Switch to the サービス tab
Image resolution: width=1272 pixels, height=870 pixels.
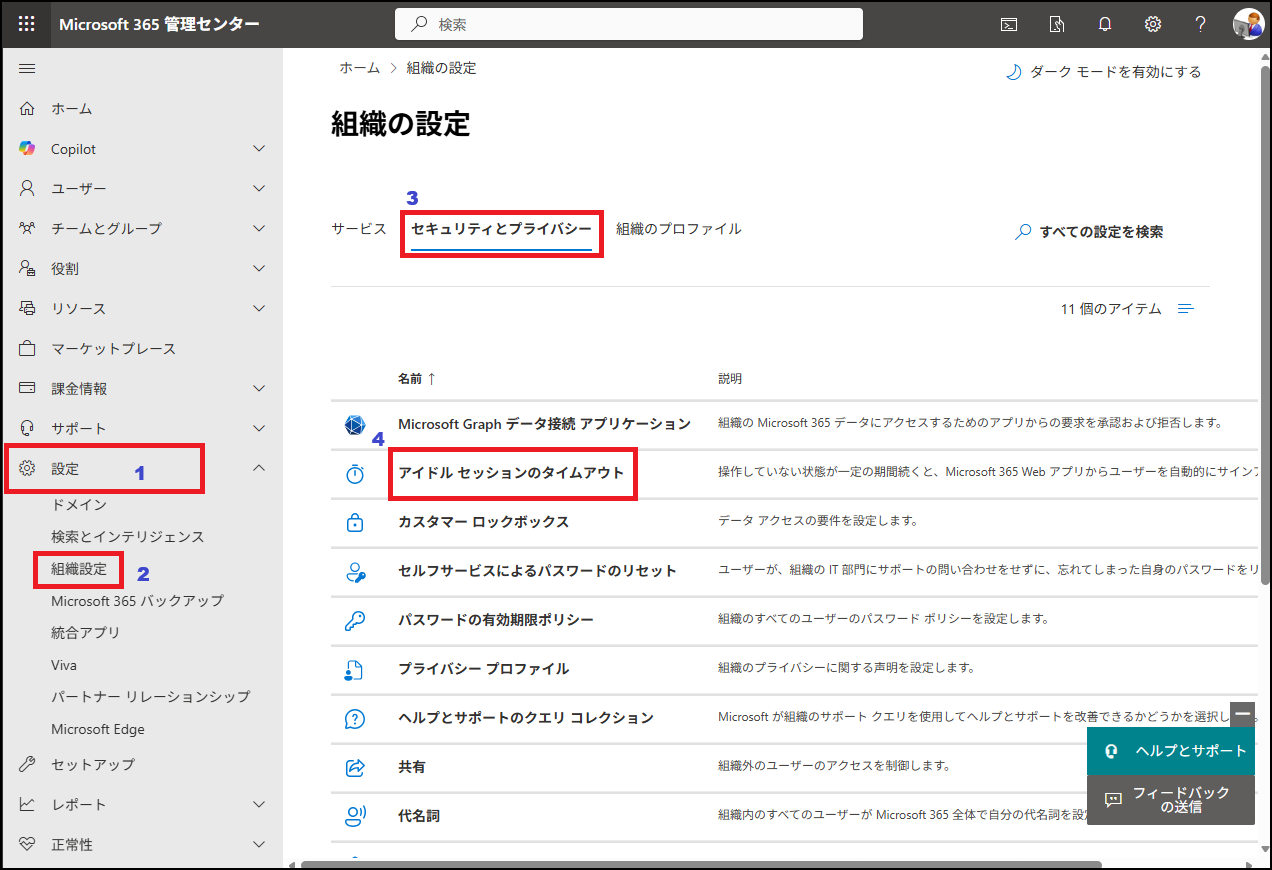click(358, 229)
